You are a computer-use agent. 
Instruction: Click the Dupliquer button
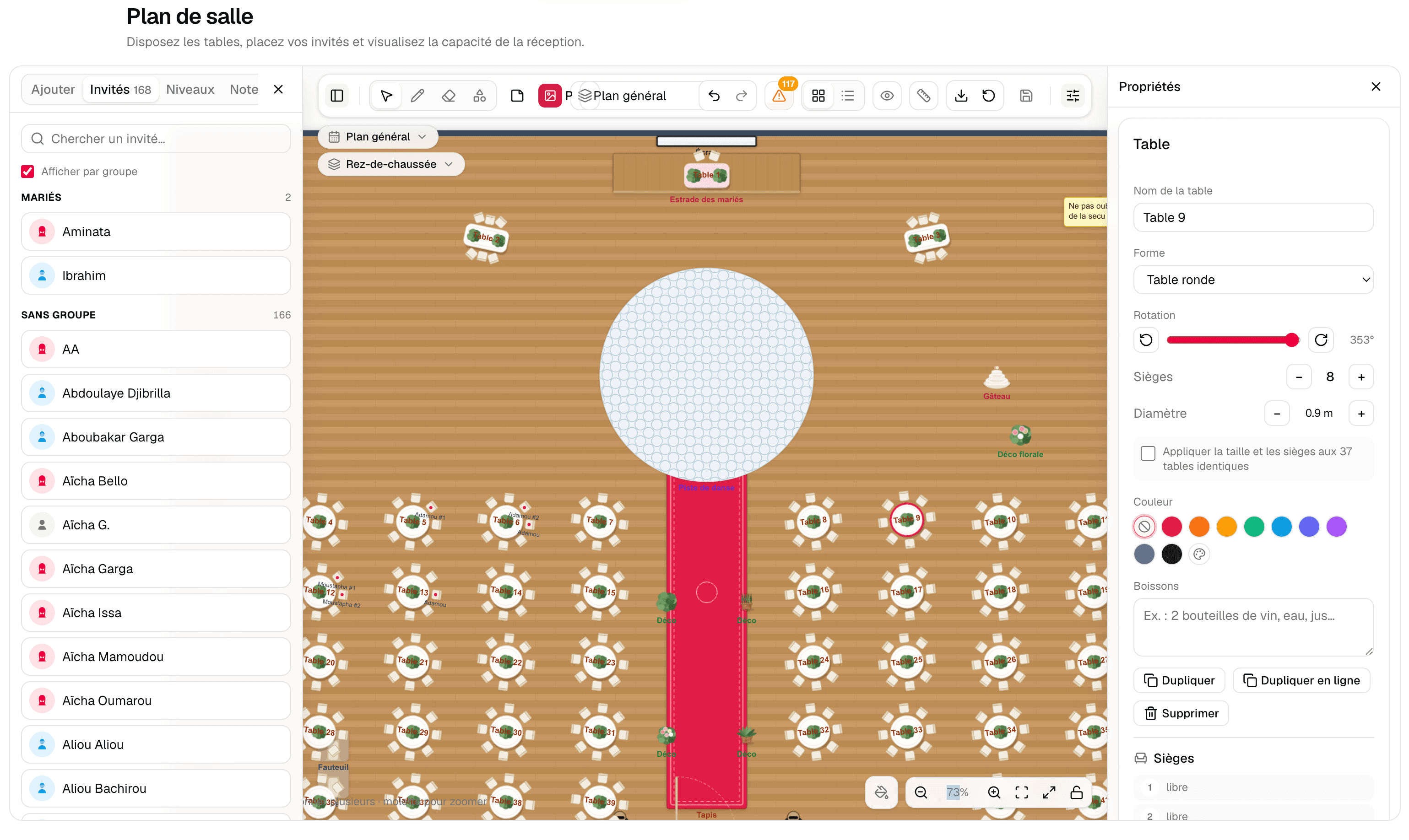[1179, 680]
